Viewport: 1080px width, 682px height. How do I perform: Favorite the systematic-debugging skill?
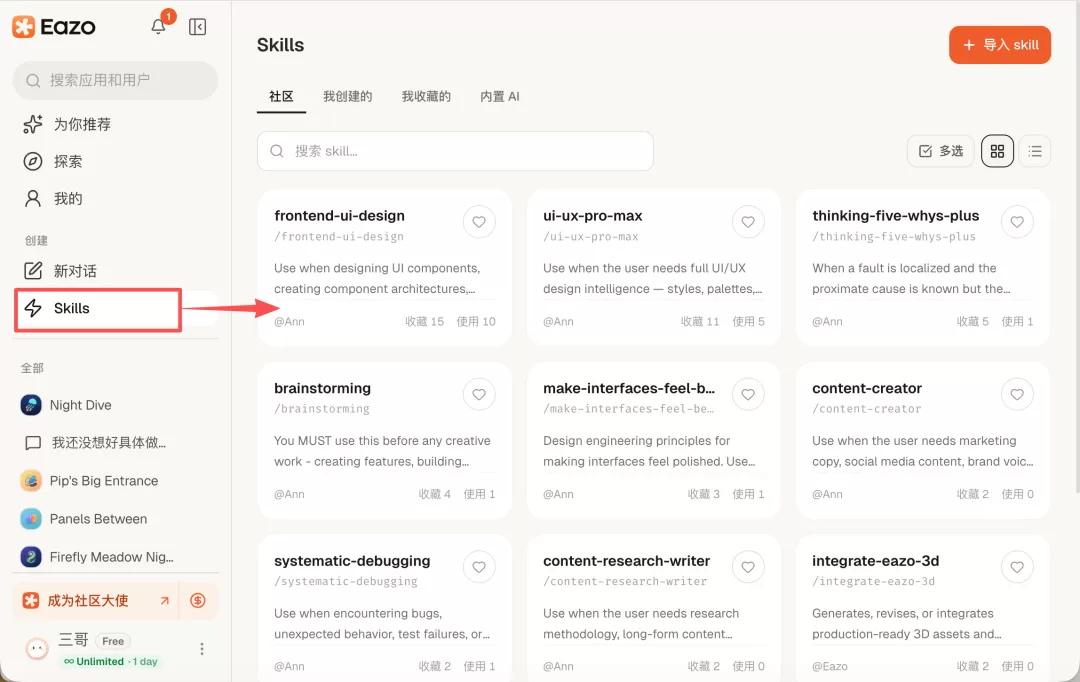click(x=479, y=567)
